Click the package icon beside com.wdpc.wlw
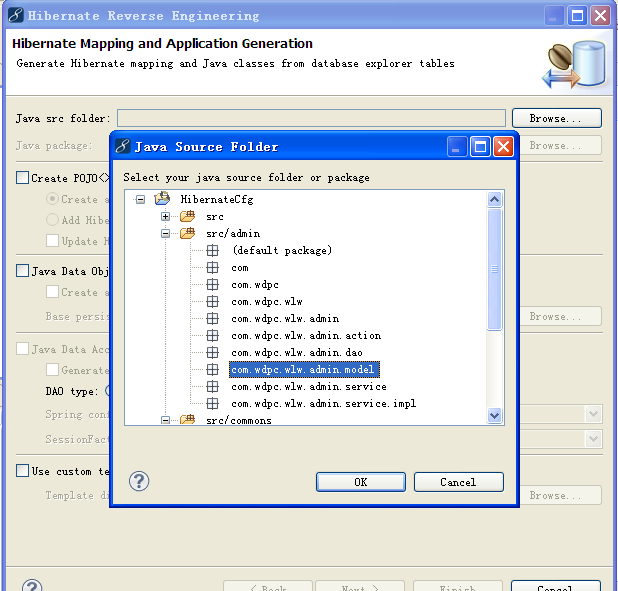The height and width of the screenshot is (591, 618). (212, 302)
